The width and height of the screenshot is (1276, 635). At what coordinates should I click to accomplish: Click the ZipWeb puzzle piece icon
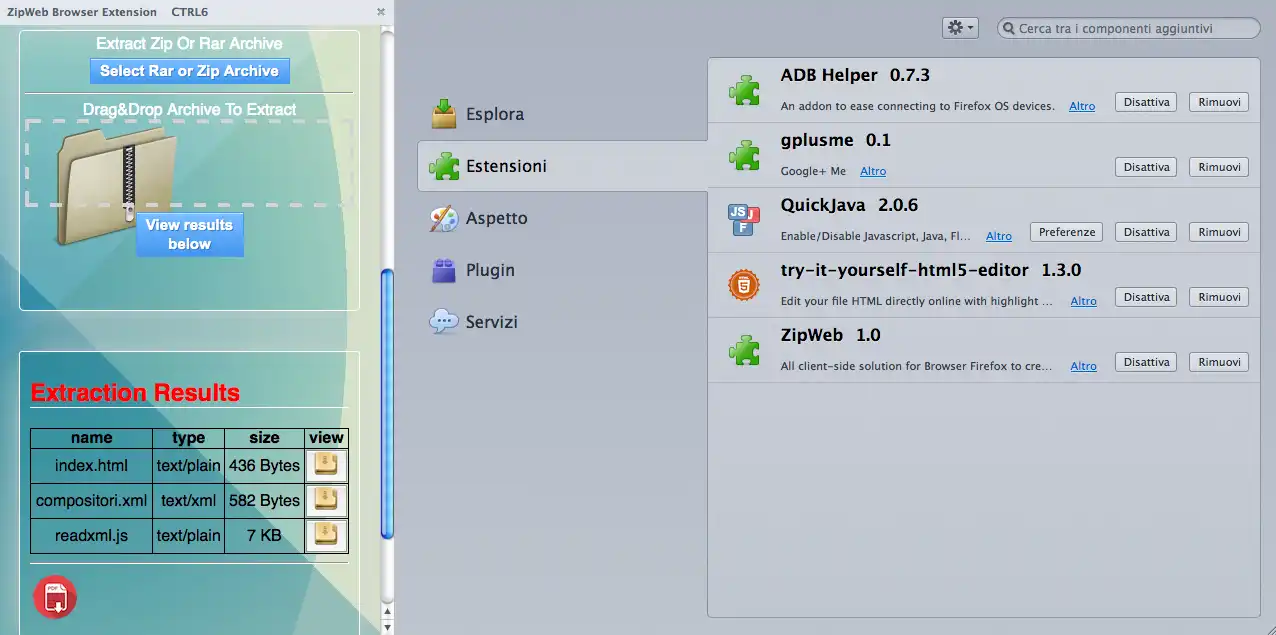coord(744,350)
